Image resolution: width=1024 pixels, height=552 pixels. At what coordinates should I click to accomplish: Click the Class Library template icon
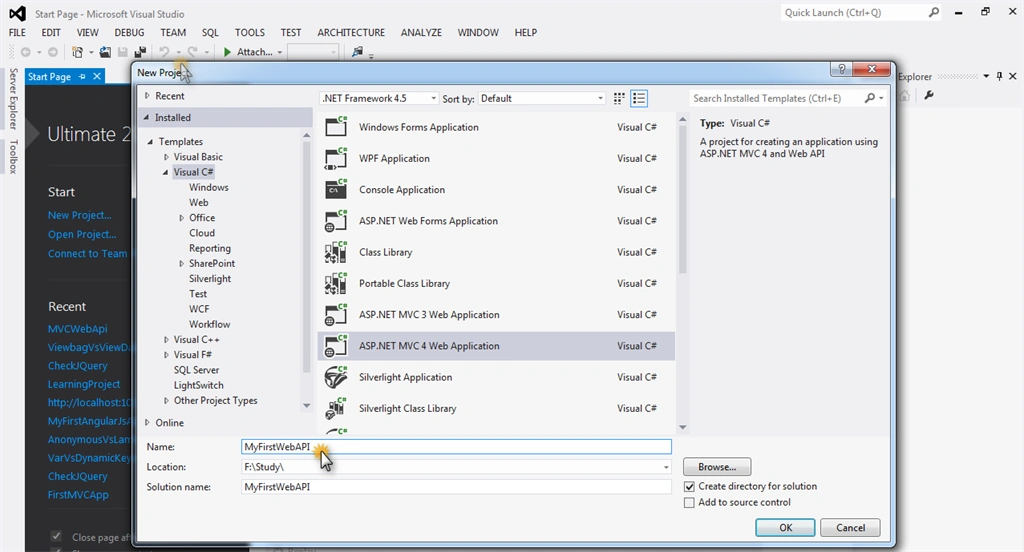[336, 252]
